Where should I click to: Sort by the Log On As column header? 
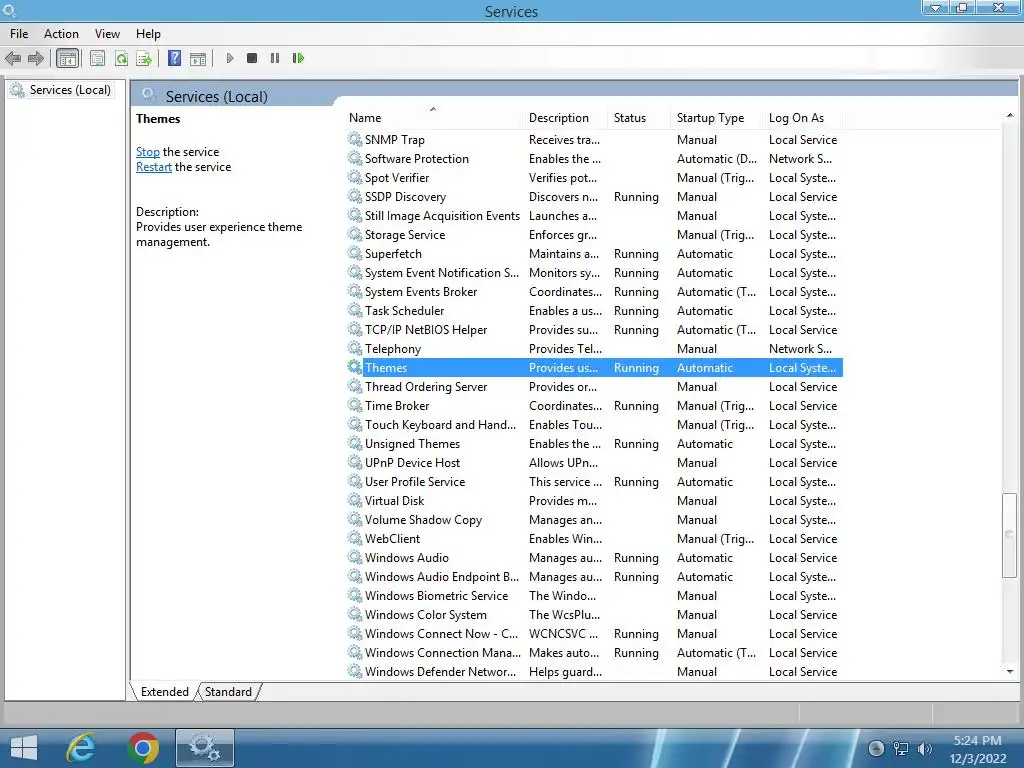coord(803,118)
